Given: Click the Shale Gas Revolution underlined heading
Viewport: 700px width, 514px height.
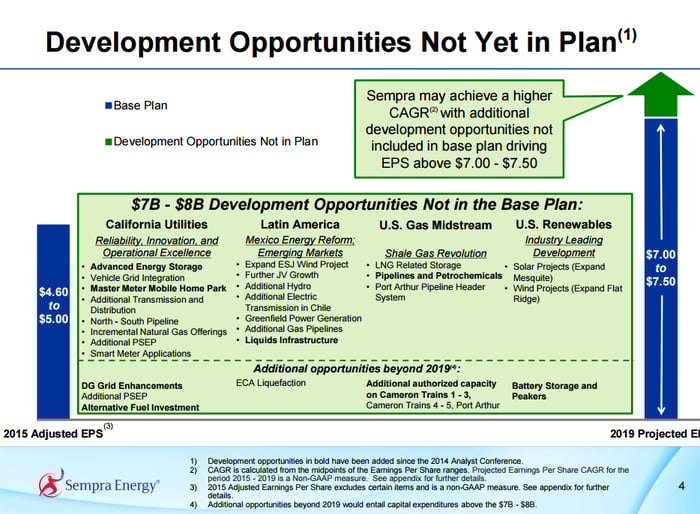Looking at the screenshot, I should pyautogui.click(x=435, y=254).
